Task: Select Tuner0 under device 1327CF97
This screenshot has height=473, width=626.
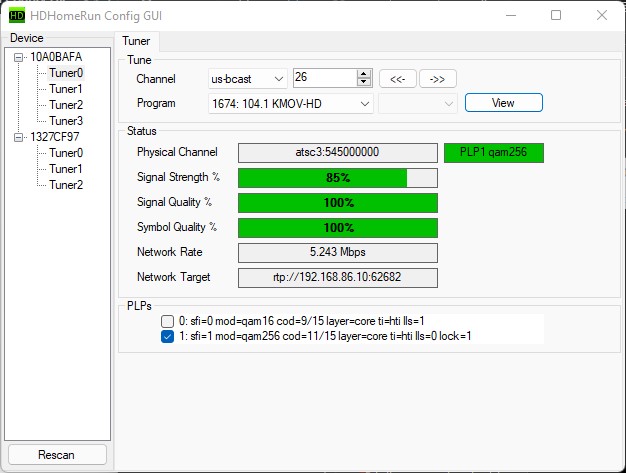Action: coord(66,153)
